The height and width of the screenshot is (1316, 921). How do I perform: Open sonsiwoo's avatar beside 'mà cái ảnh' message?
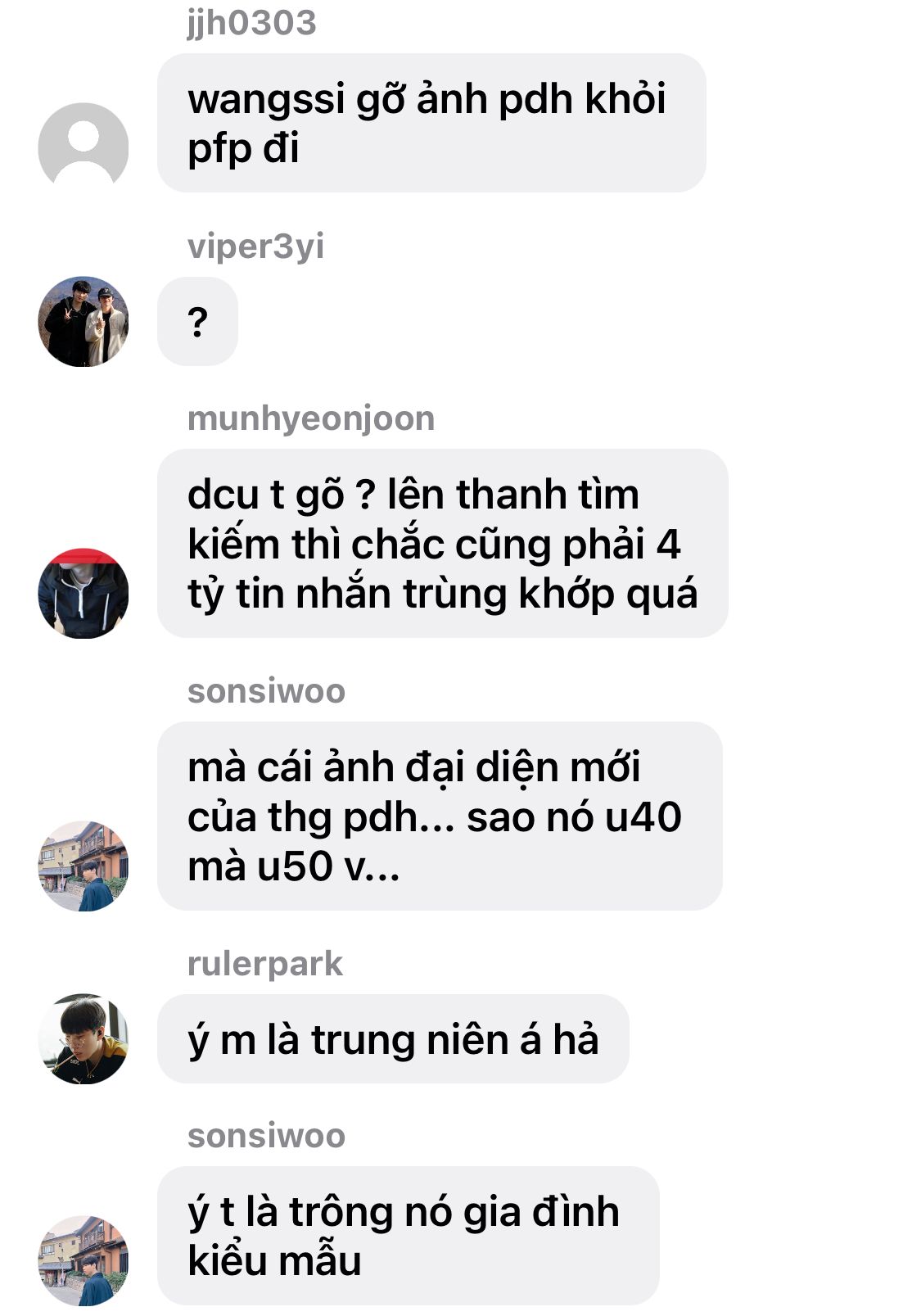point(84,866)
